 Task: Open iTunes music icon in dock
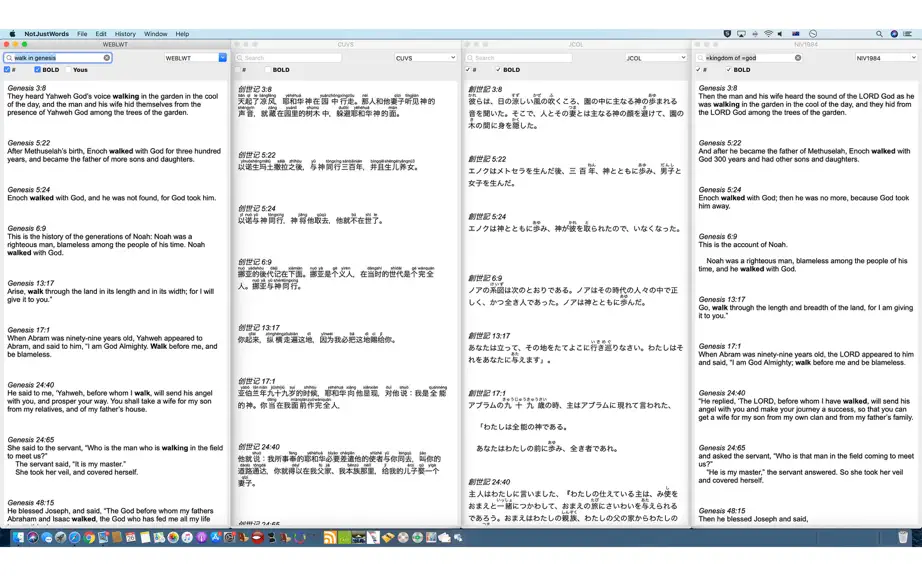click(187, 537)
